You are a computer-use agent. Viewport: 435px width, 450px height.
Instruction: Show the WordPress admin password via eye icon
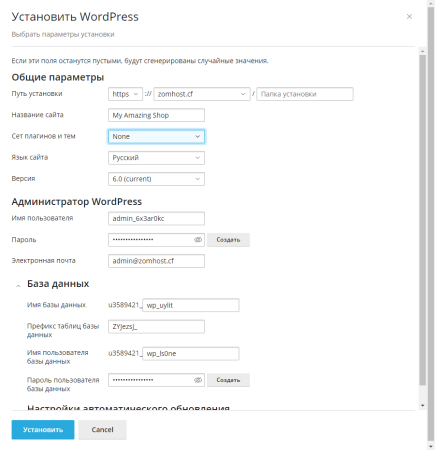coord(198,240)
